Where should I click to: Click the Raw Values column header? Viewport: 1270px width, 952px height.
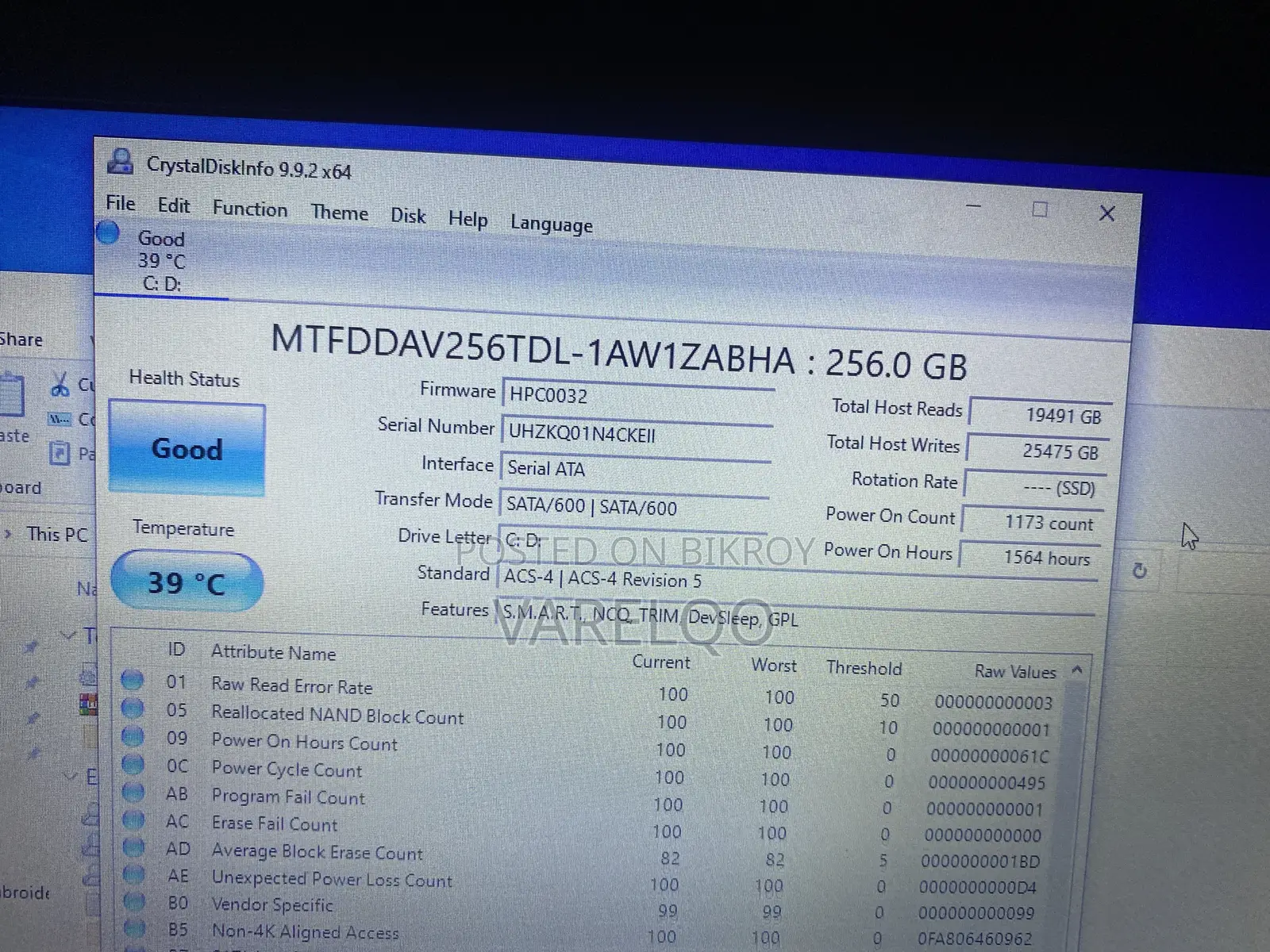[x=1015, y=671]
